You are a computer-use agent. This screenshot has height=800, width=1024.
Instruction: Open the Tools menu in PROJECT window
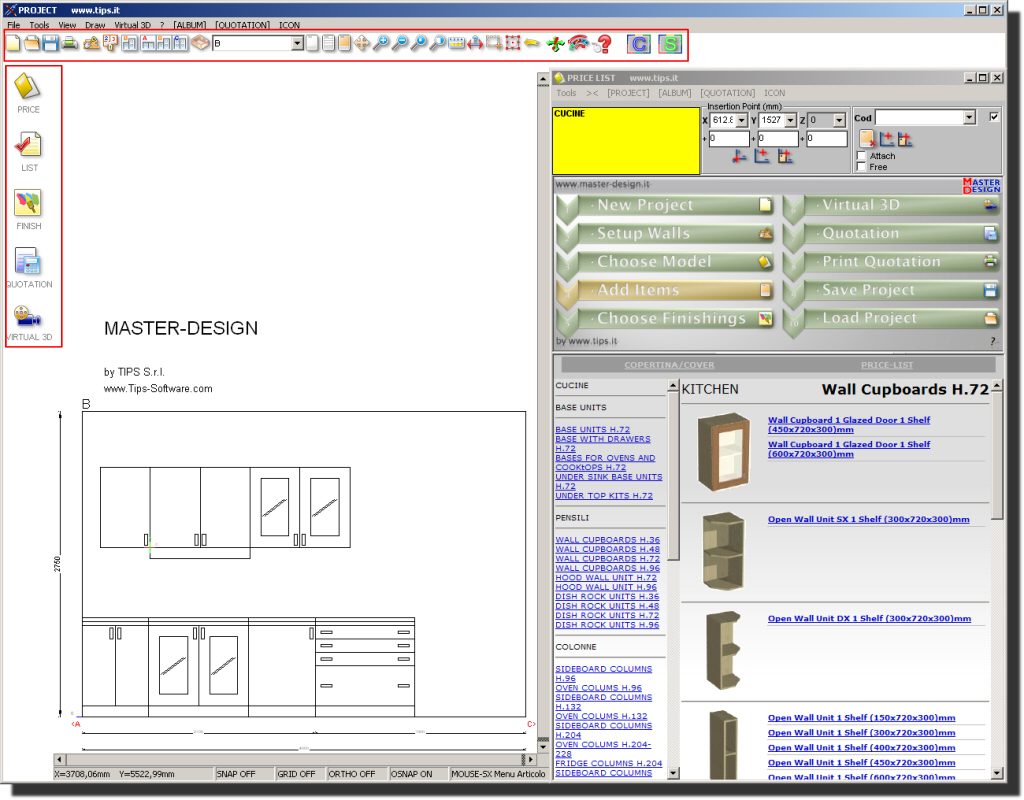coord(39,25)
